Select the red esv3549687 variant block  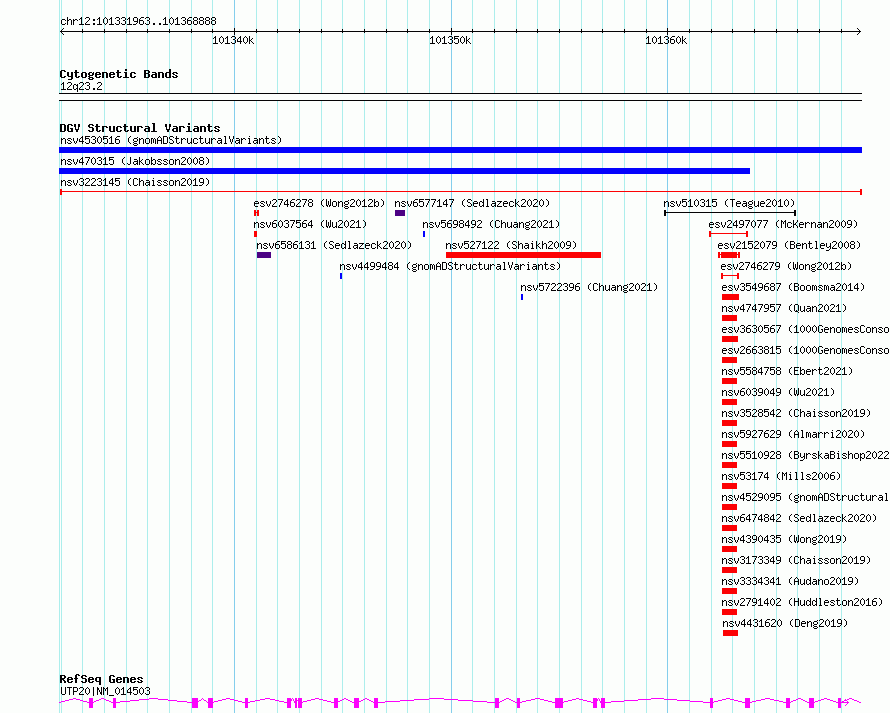point(731,297)
